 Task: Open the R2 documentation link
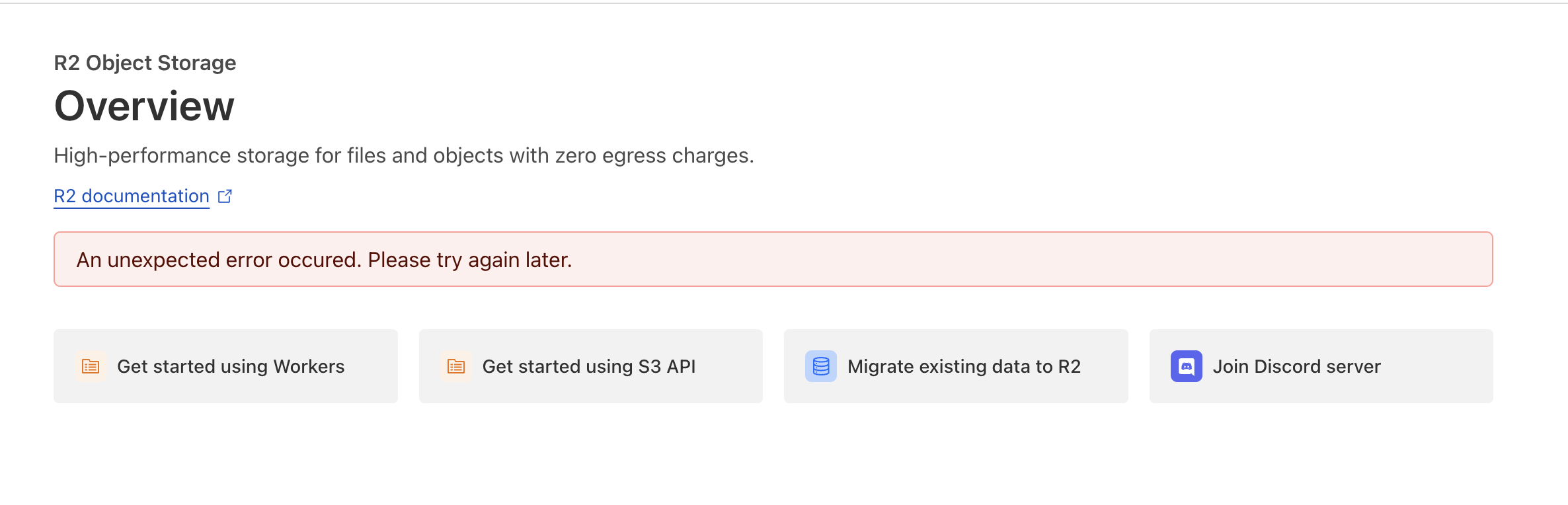pyautogui.click(x=132, y=196)
